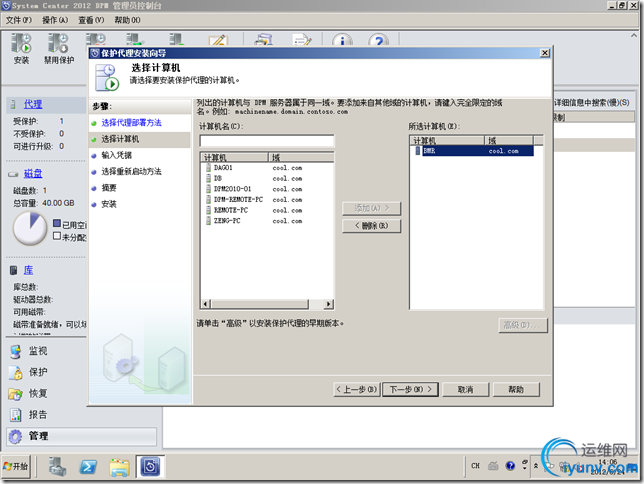Select DPM2010-01 in the computer list

point(232,189)
